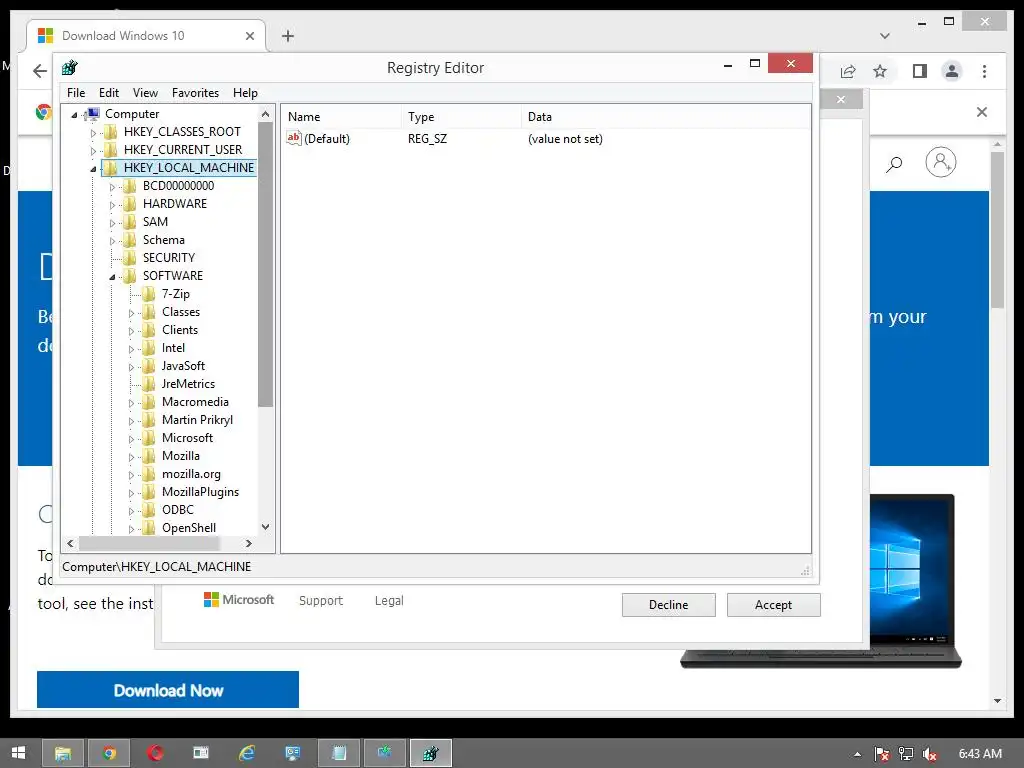
Task: Expand HKEY_CLASSES_ROOT tree node
Action: pyautogui.click(x=93, y=133)
